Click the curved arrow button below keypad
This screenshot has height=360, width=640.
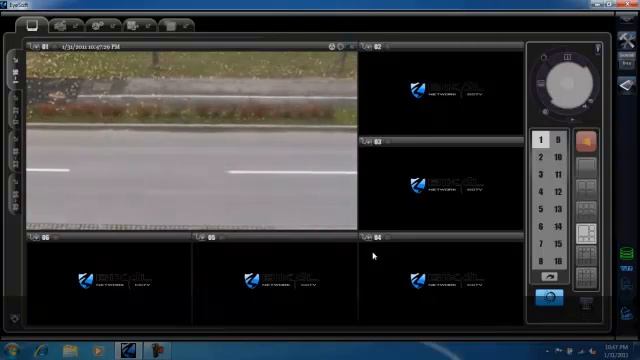(549, 277)
